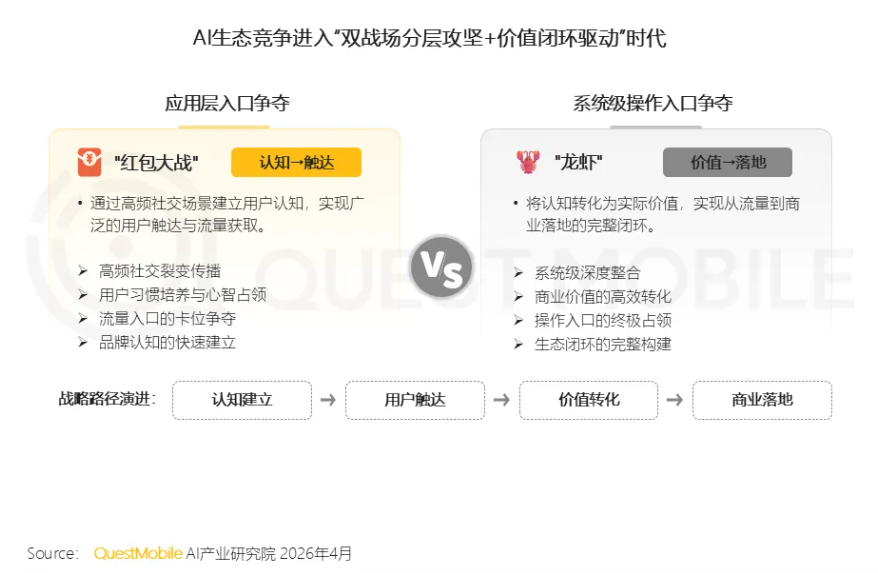Image resolution: width=878 pixels, height=573 pixels.
Task: Click the "红包大战" title text
Action: tap(156, 163)
